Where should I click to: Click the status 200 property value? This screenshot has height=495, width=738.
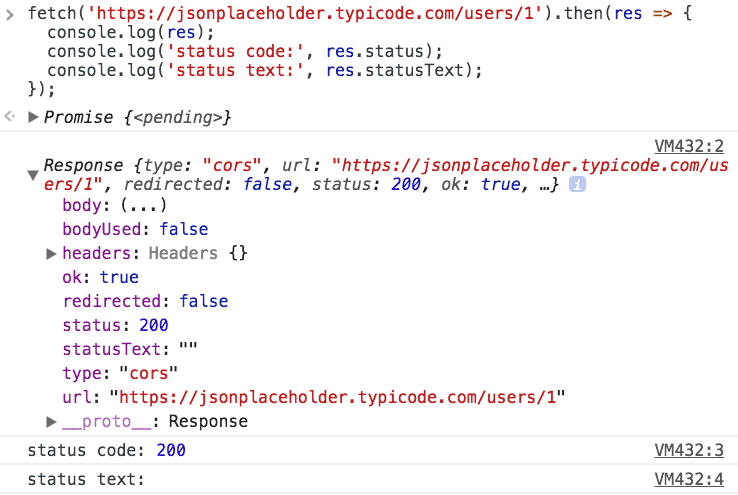coord(154,326)
